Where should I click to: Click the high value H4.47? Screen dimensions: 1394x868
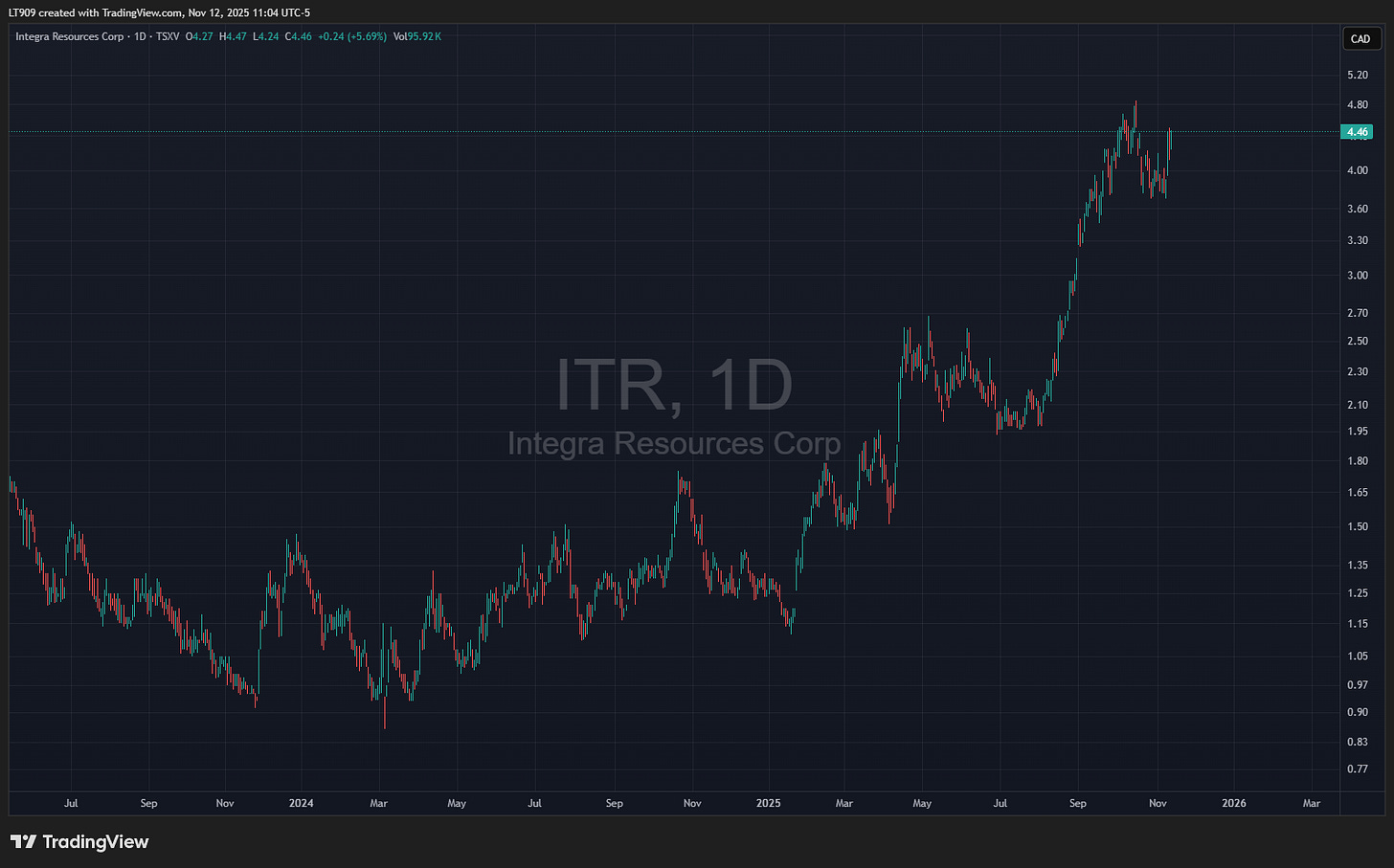(232, 36)
